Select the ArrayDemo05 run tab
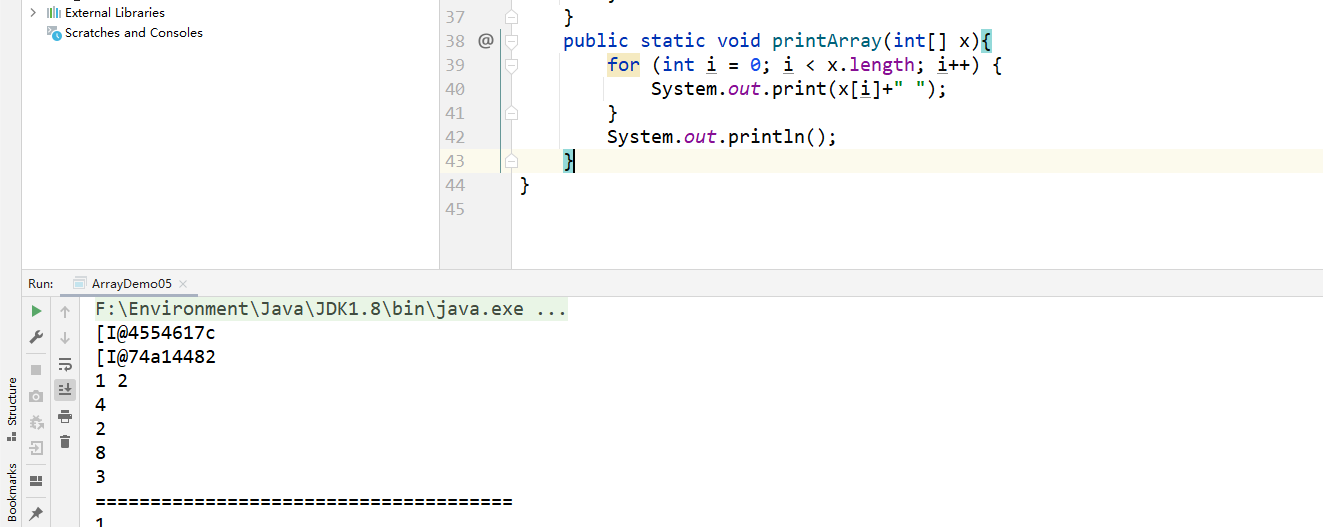 pyautogui.click(x=130, y=284)
